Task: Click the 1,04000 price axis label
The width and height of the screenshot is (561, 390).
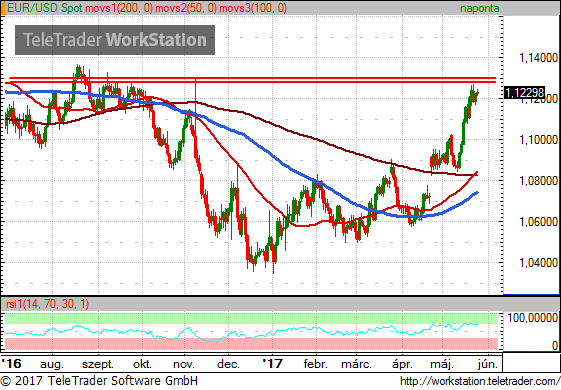Action: click(x=538, y=263)
